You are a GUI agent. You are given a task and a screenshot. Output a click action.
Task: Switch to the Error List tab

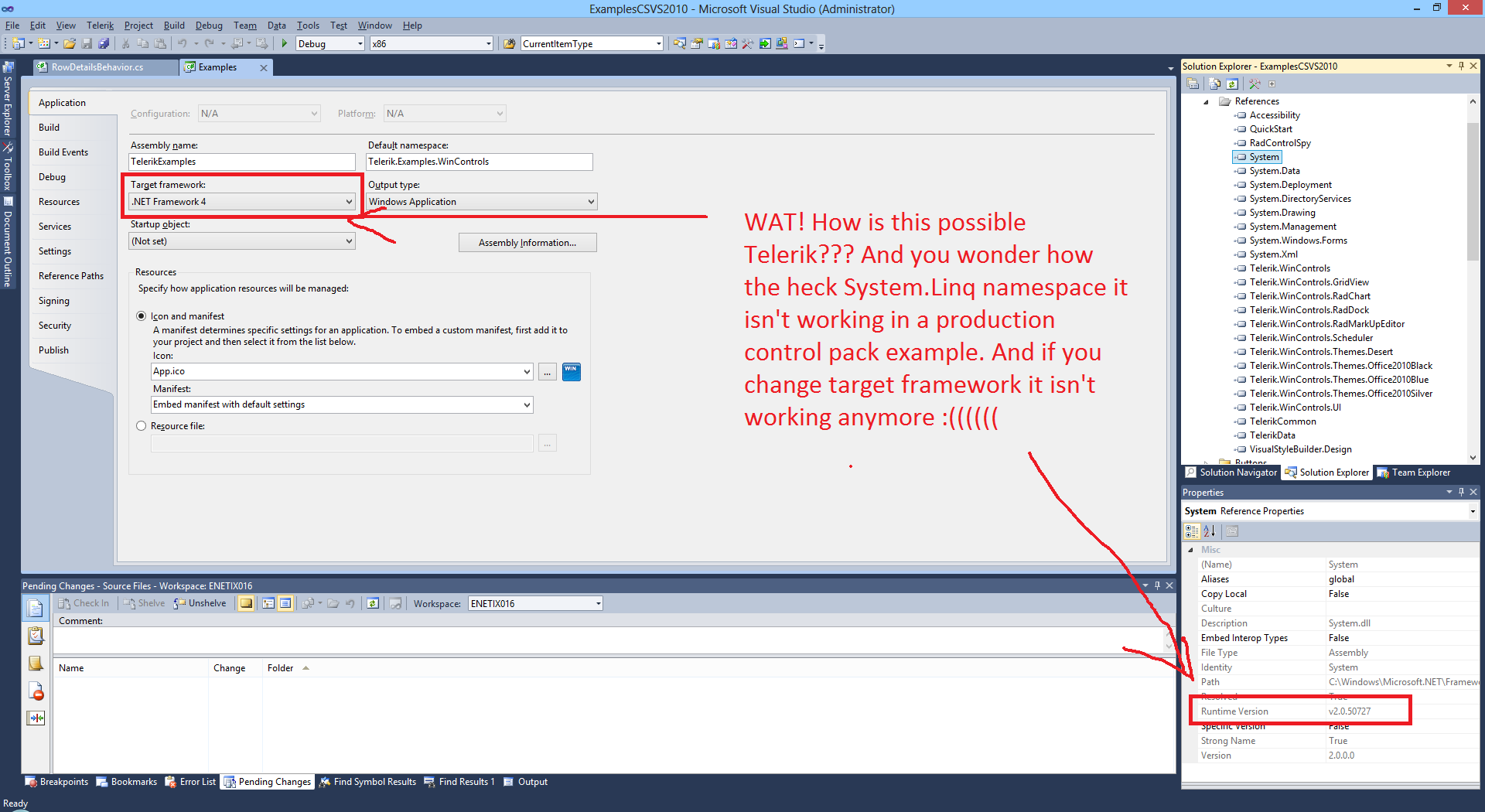pyautogui.click(x=190, y=782)
